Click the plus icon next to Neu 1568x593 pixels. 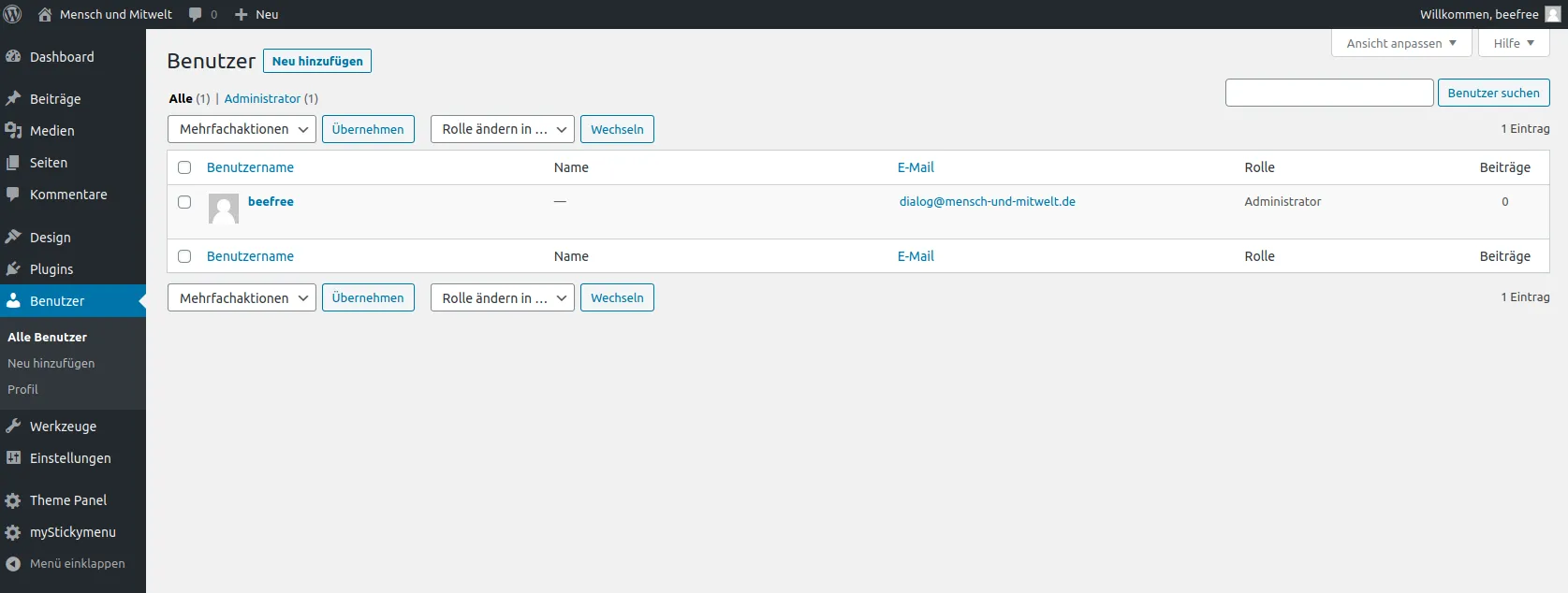tap(241, 14)
